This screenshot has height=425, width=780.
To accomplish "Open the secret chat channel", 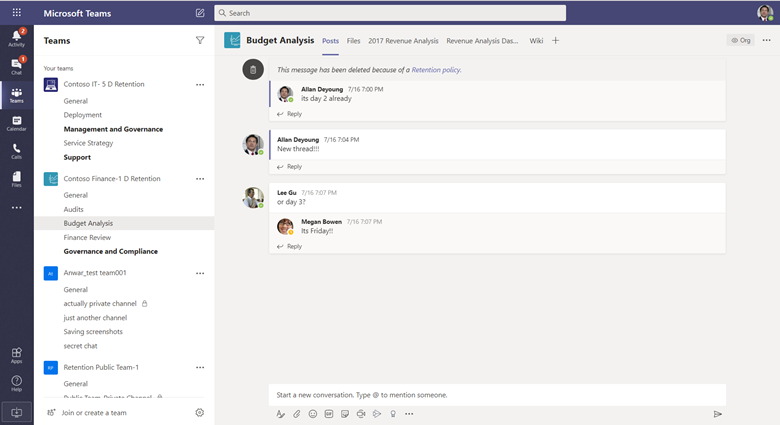I will point(80,346).
